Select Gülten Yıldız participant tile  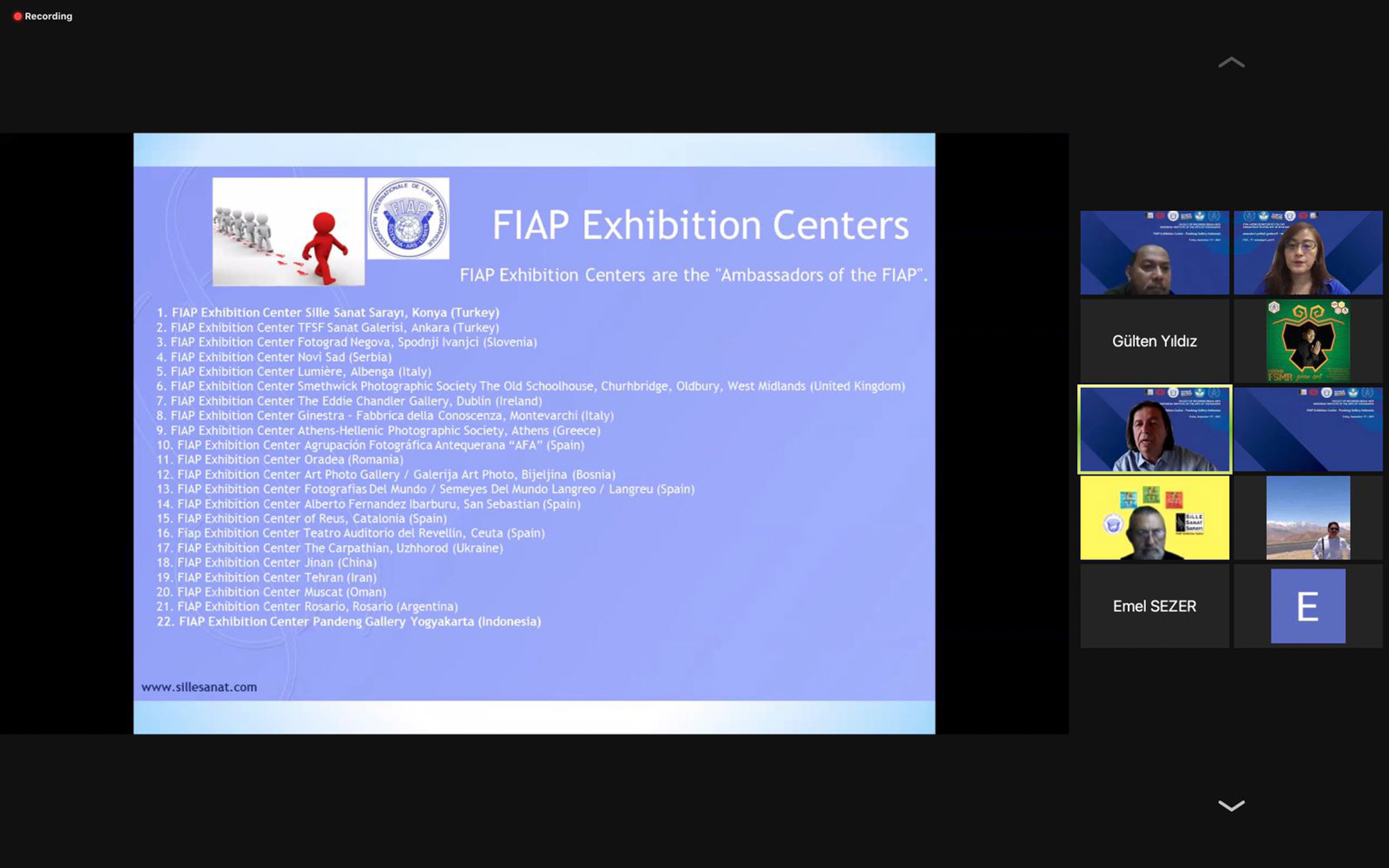tap(1154, 341)
